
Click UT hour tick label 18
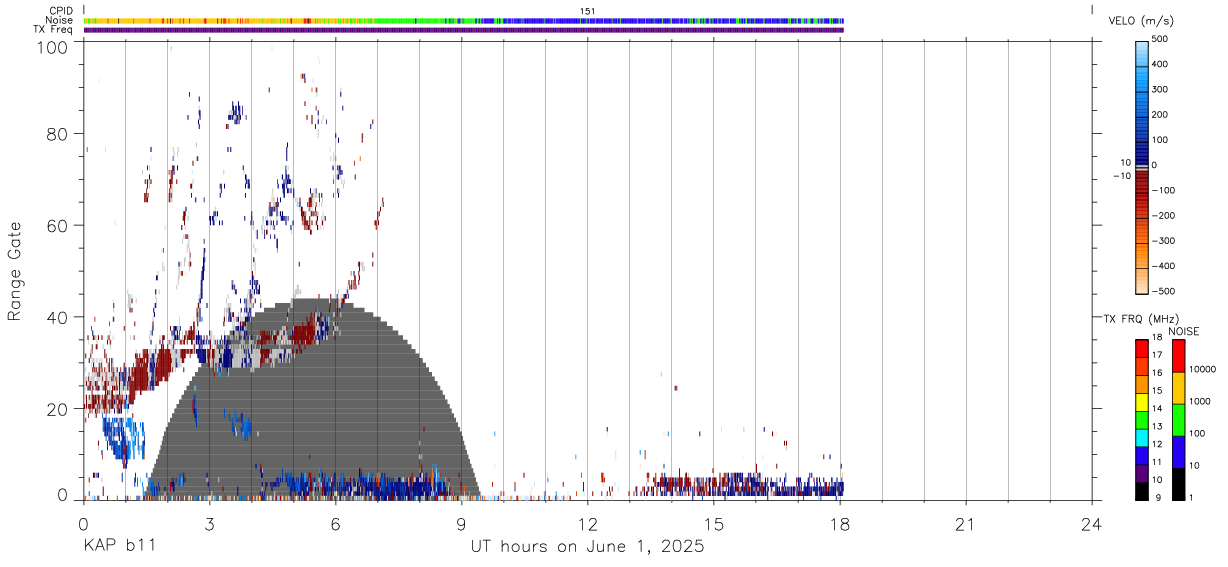(839, 524)
